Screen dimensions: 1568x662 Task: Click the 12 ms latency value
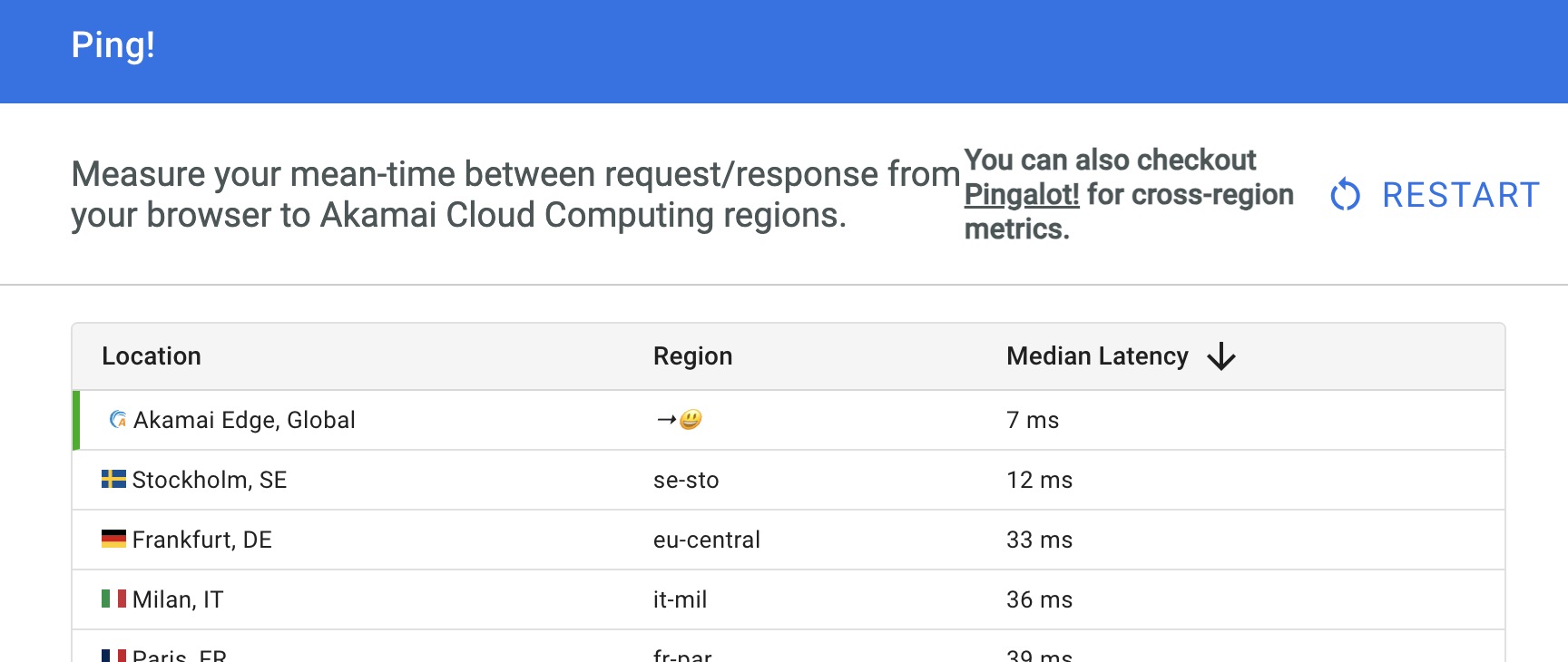point(1039,480)
